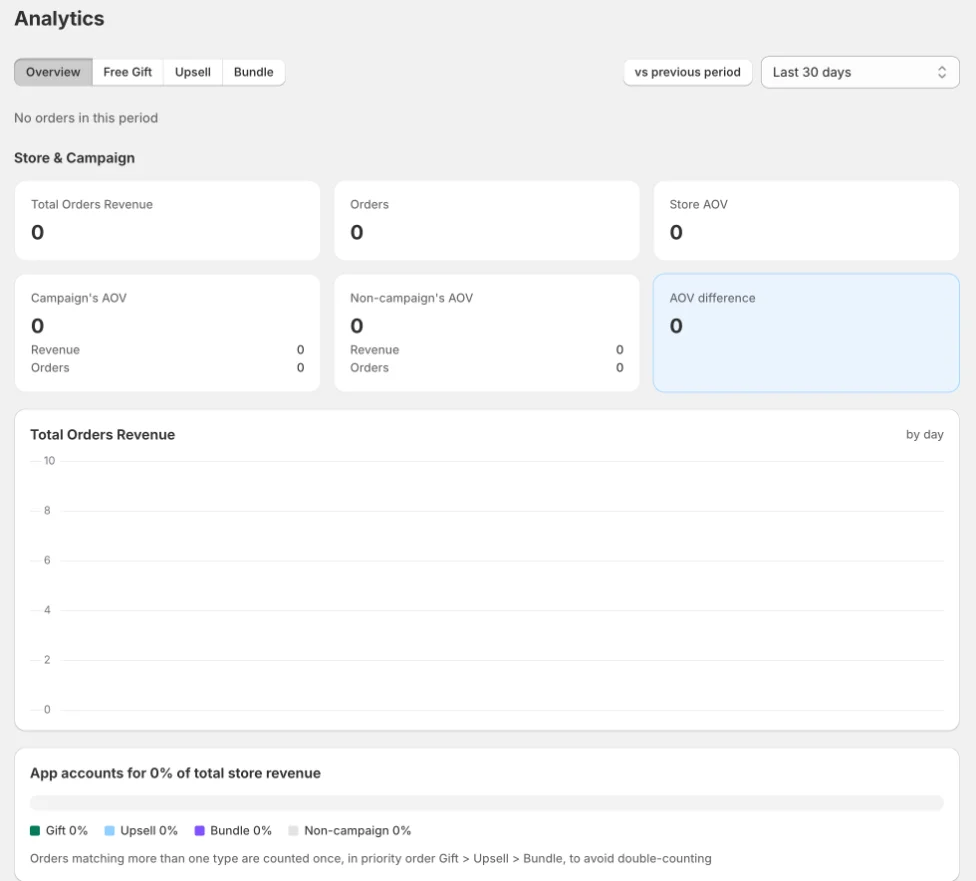976x881 pixels.
Task: Click the 10 label on chart y-axis
Action: point(49,461)
